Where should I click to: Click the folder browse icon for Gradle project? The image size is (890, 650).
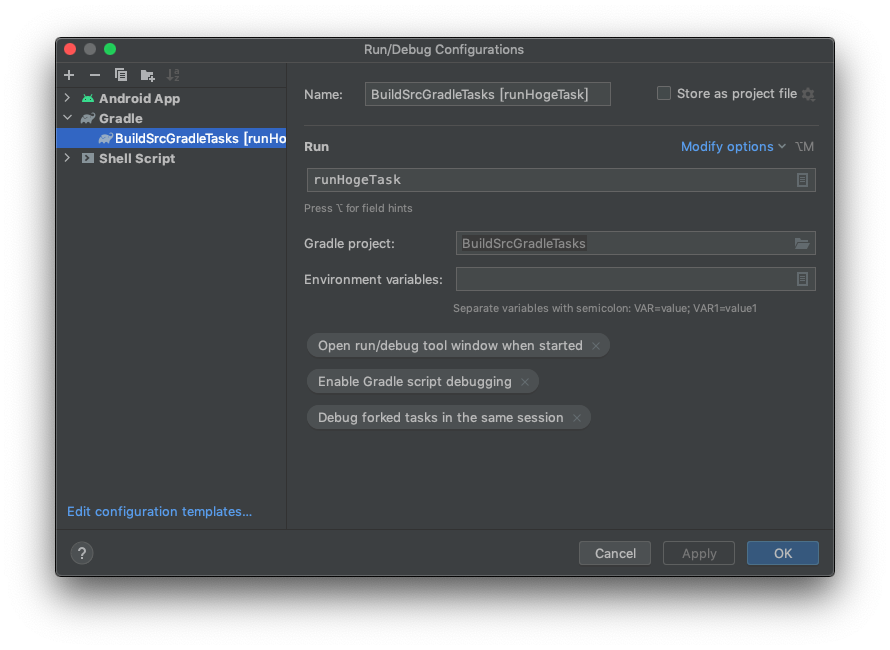point(802,243)
